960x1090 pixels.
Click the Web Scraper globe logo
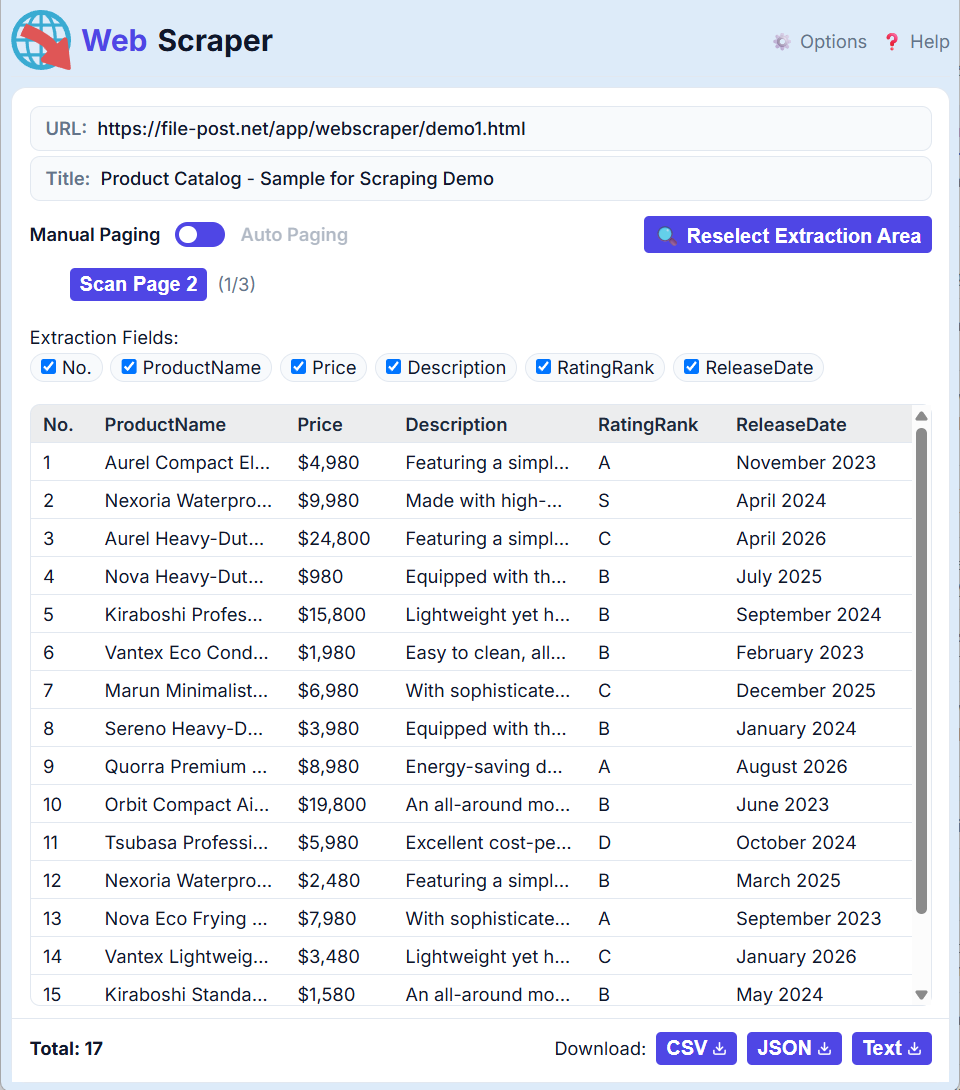(x=41, y=40)
